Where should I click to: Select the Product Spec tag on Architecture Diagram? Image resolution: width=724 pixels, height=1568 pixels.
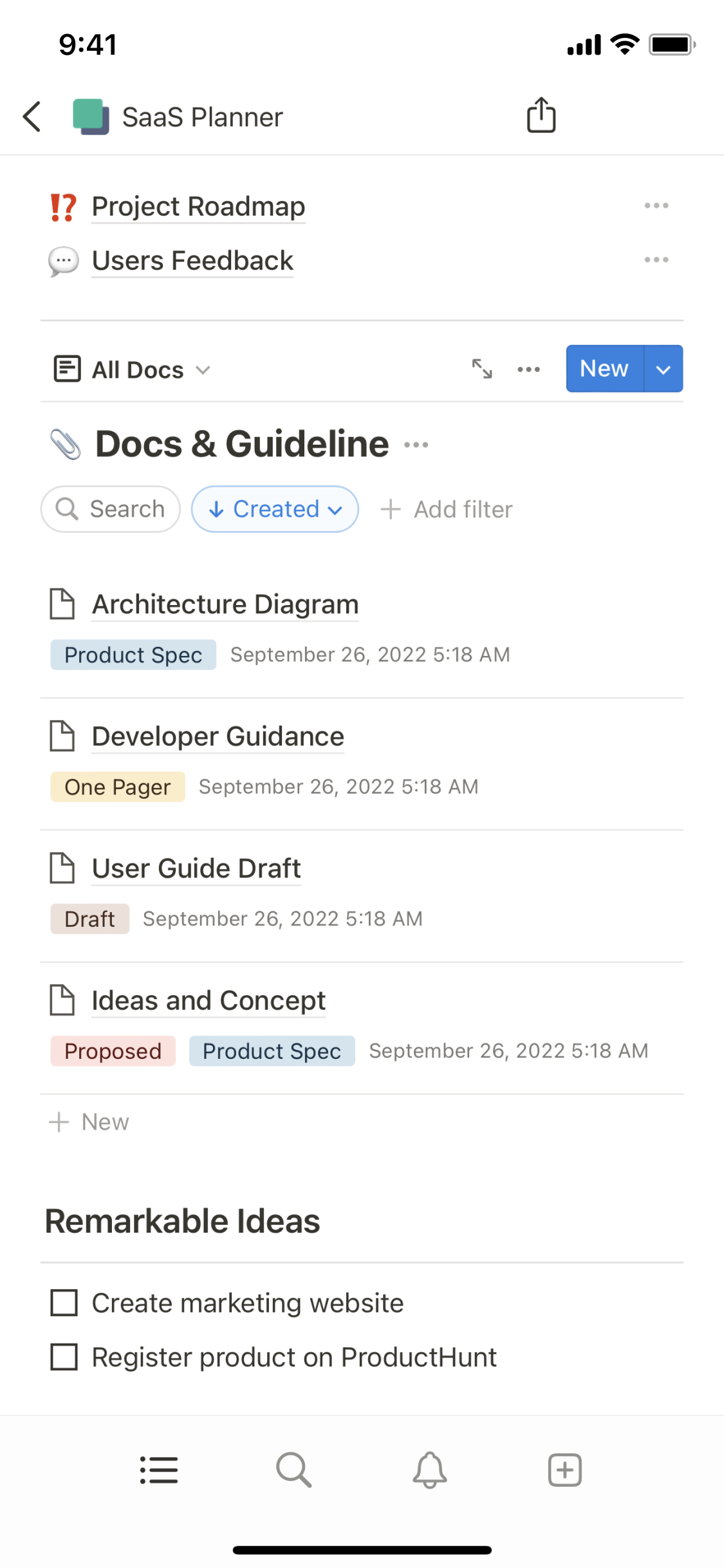133,655
